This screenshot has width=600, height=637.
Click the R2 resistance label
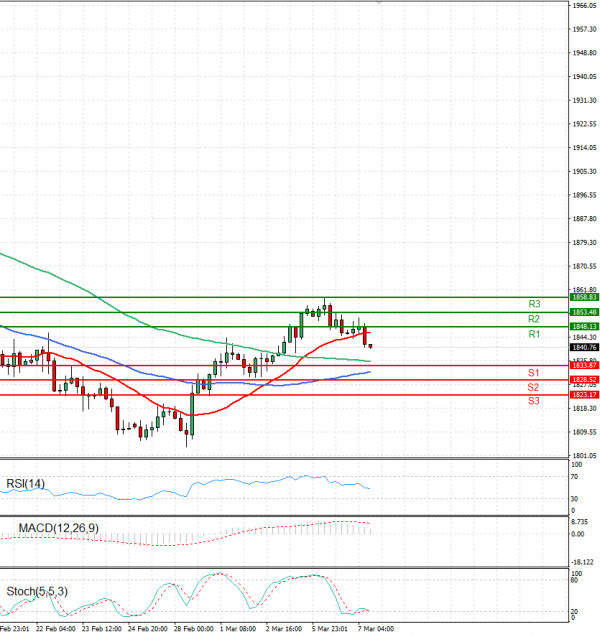click(x=534, y=319)
